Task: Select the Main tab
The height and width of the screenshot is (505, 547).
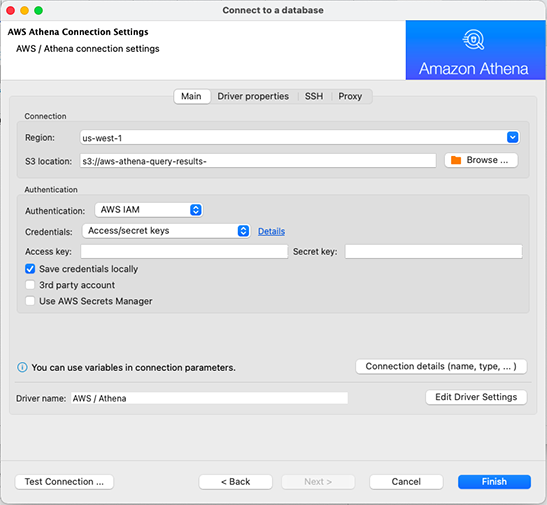Action: tap(191, 96)
